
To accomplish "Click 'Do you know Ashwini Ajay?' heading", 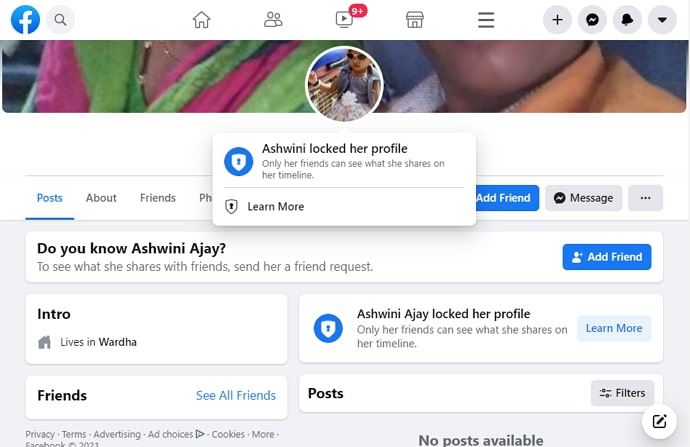I will point(132,249).
